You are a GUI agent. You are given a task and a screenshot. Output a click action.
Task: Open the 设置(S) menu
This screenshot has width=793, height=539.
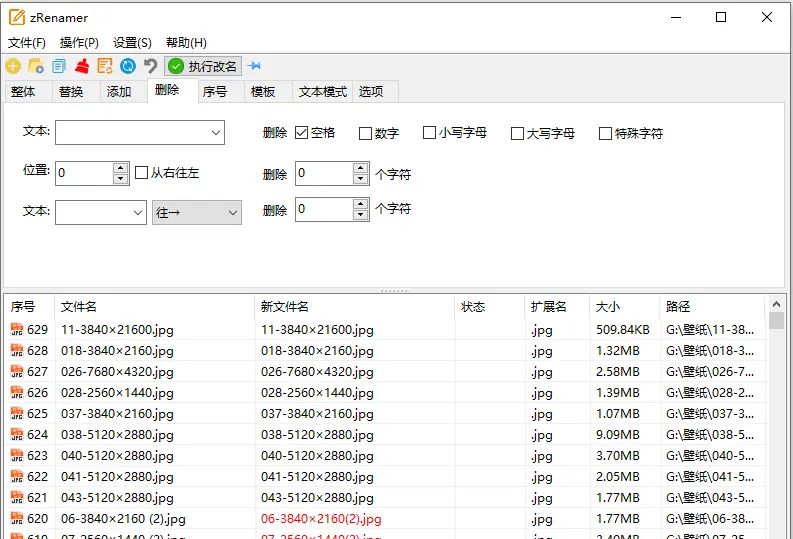point(132,43)
